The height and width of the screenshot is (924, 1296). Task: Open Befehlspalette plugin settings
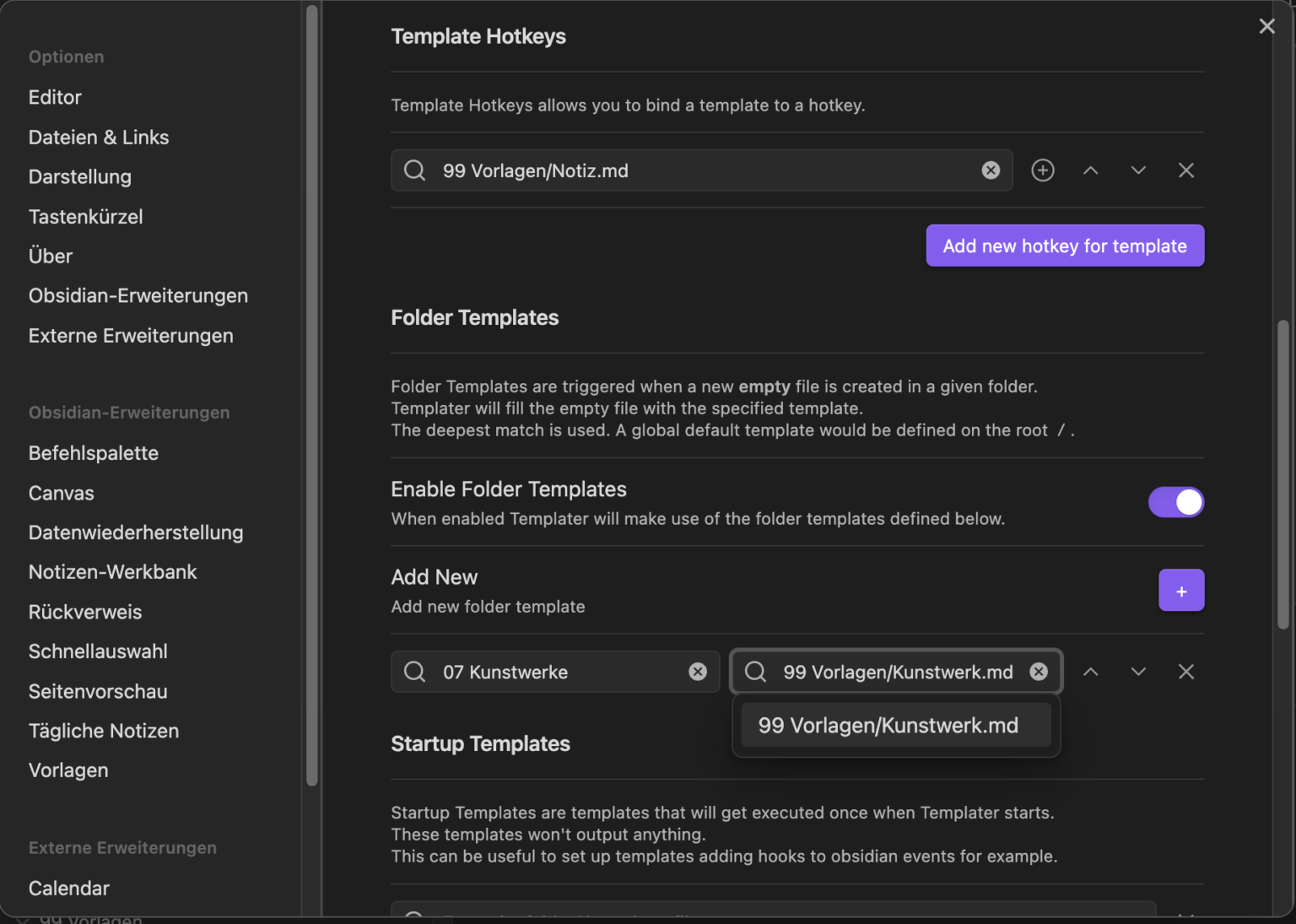pyautogui.click(x=94, y=453)
